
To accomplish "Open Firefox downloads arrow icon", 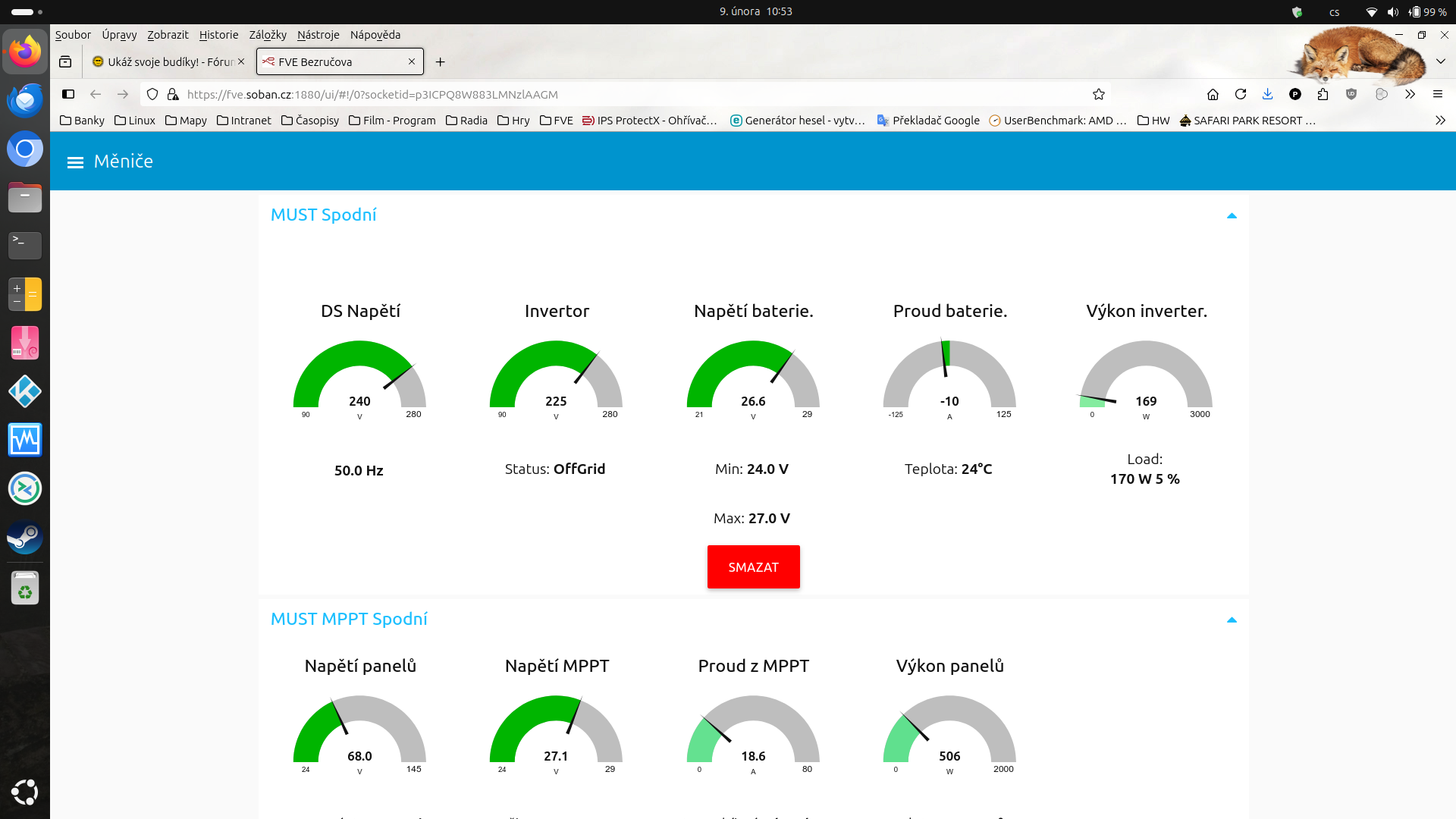I will coord(1267,95).
